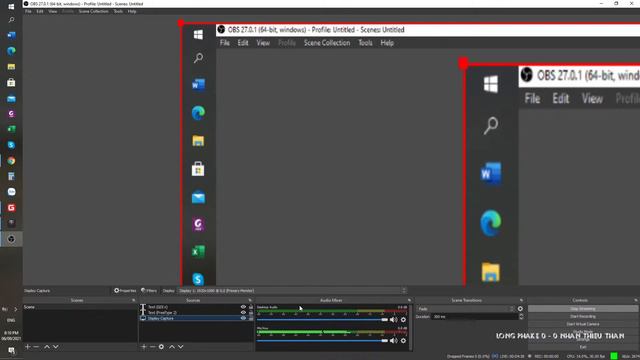Open the Edit menu in OBS
The image size is (640, 360).
pyautogui.click(x=40, y=11)
